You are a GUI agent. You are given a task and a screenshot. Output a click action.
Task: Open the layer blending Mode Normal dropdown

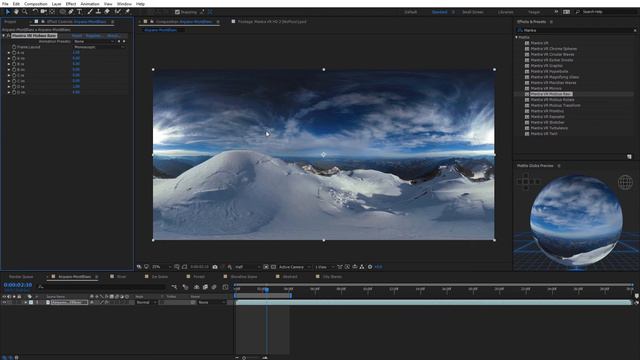tap(146, 302)
